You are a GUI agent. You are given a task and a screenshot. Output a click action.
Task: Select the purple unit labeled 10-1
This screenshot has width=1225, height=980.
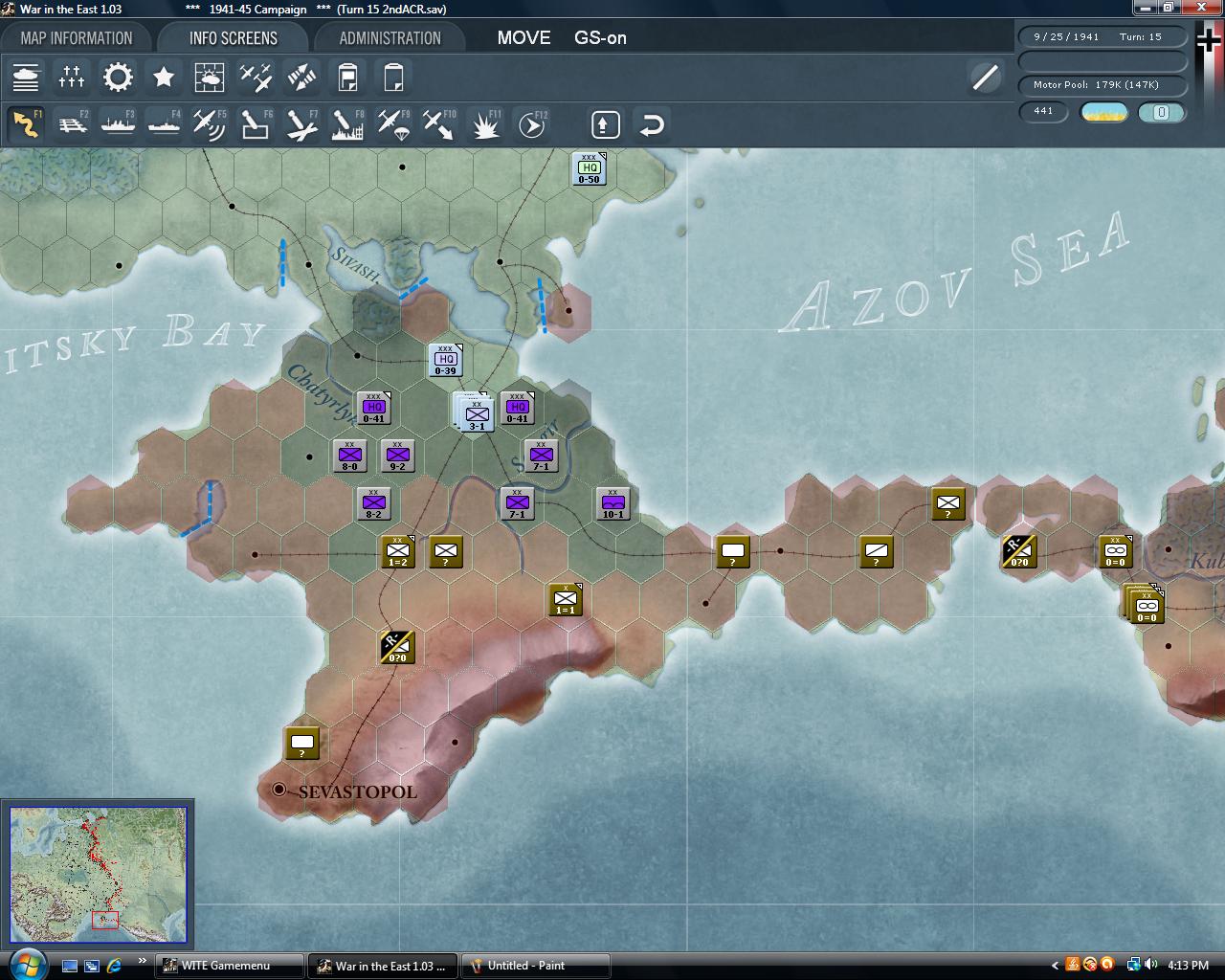coord(612,503)
